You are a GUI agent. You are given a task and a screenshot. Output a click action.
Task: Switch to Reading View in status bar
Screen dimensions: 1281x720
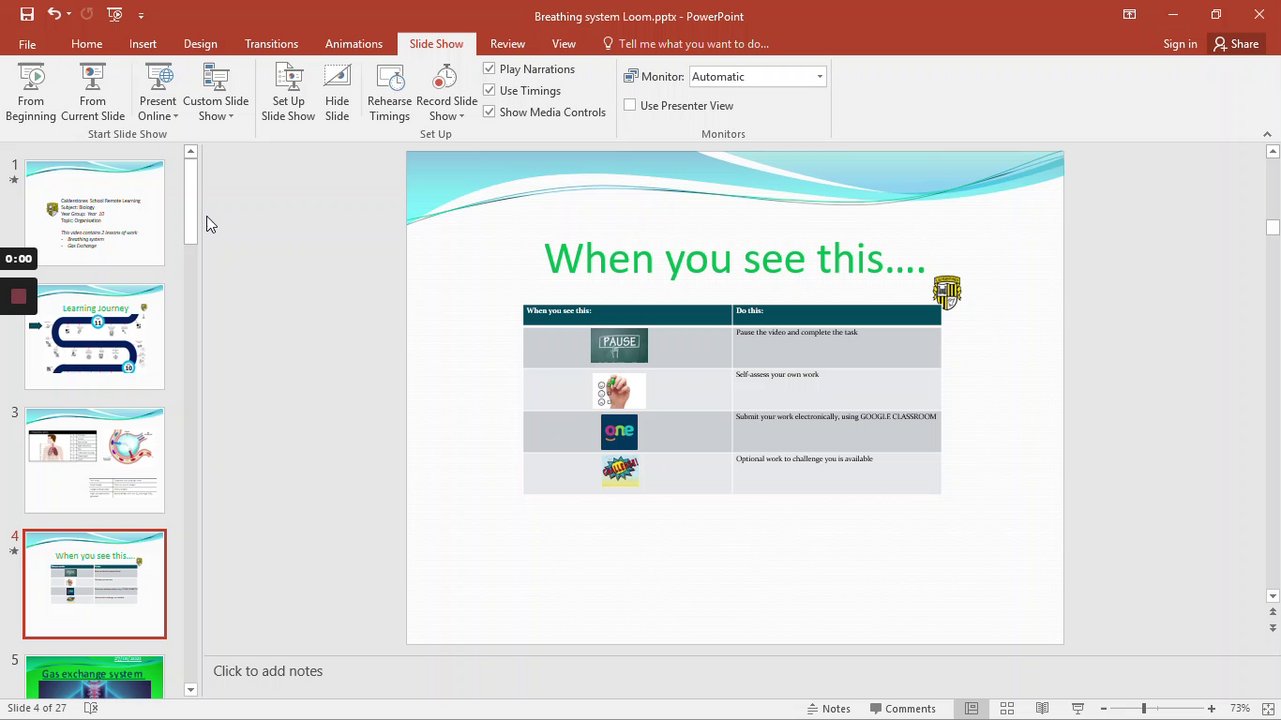pyautogui.click(x=1042, y=708)
